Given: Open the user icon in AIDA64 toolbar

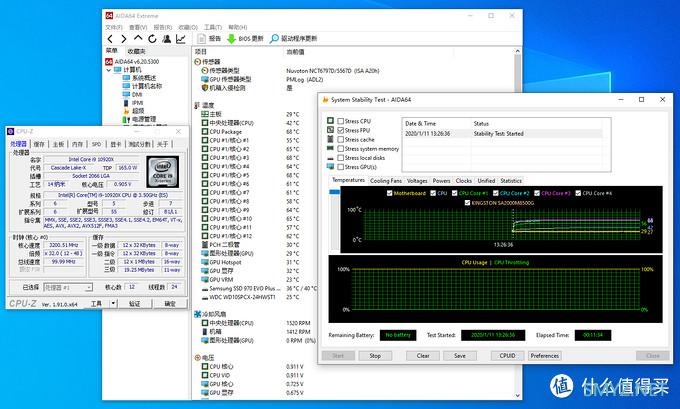Looking at the screenshot, I should click(x=167, y=39).
